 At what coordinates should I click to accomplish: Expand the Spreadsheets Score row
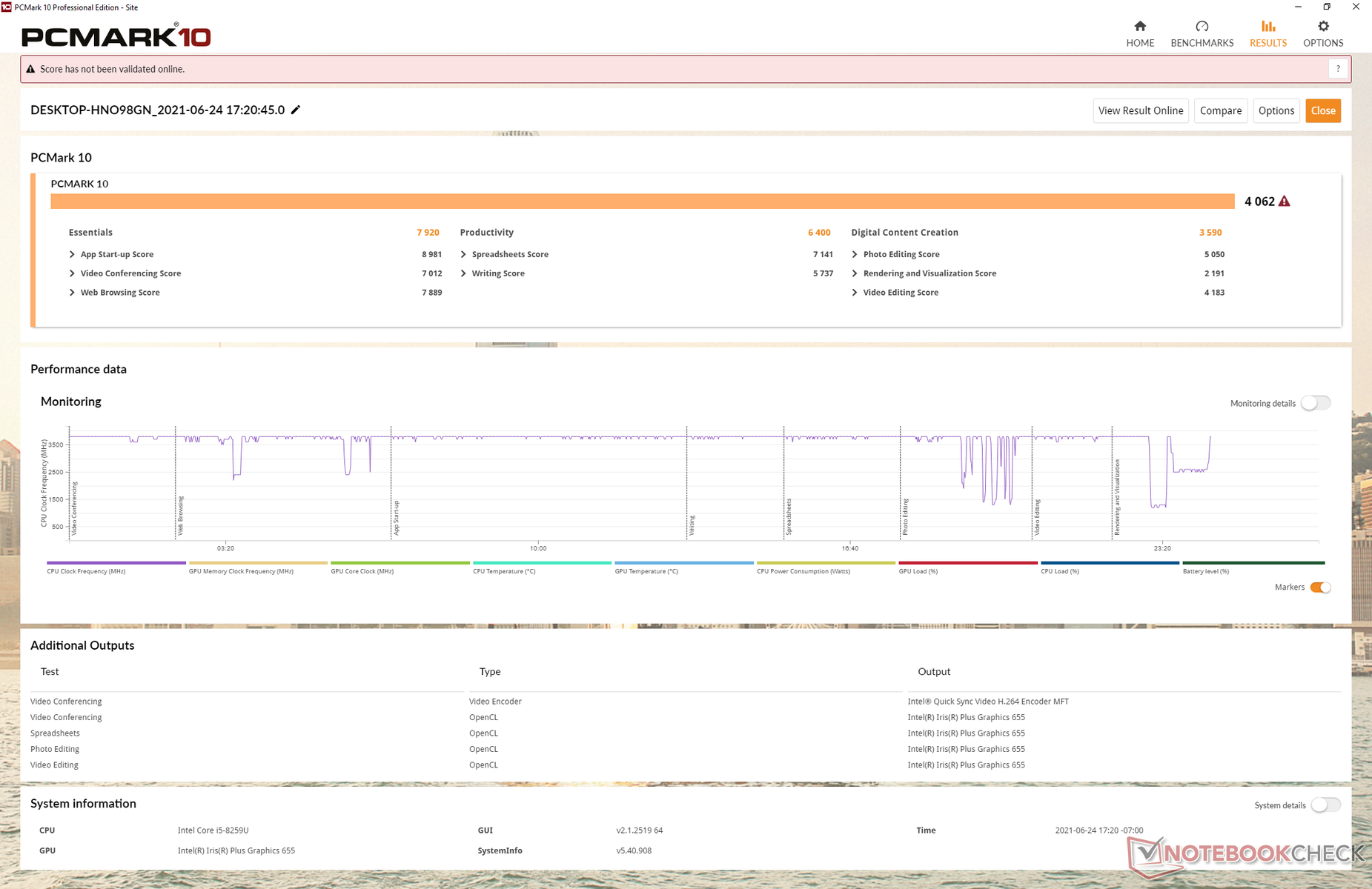(463, 254)
